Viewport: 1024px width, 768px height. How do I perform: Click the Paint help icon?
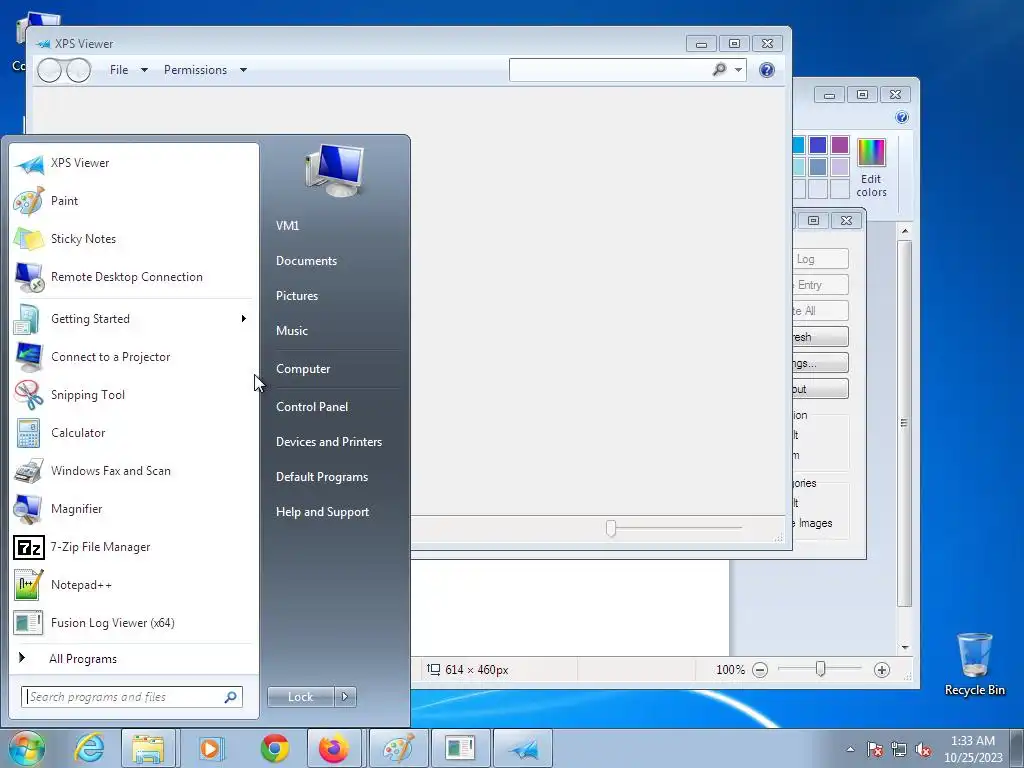coord(902,118)
